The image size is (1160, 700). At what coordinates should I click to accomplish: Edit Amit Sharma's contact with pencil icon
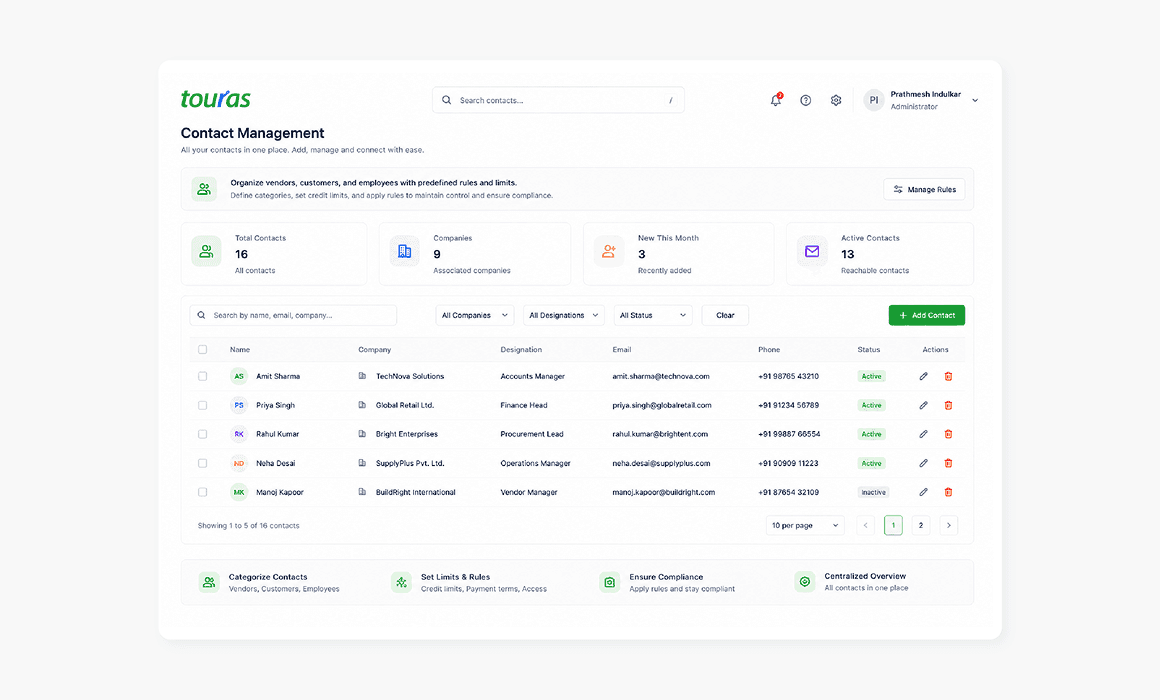[923, 376]
